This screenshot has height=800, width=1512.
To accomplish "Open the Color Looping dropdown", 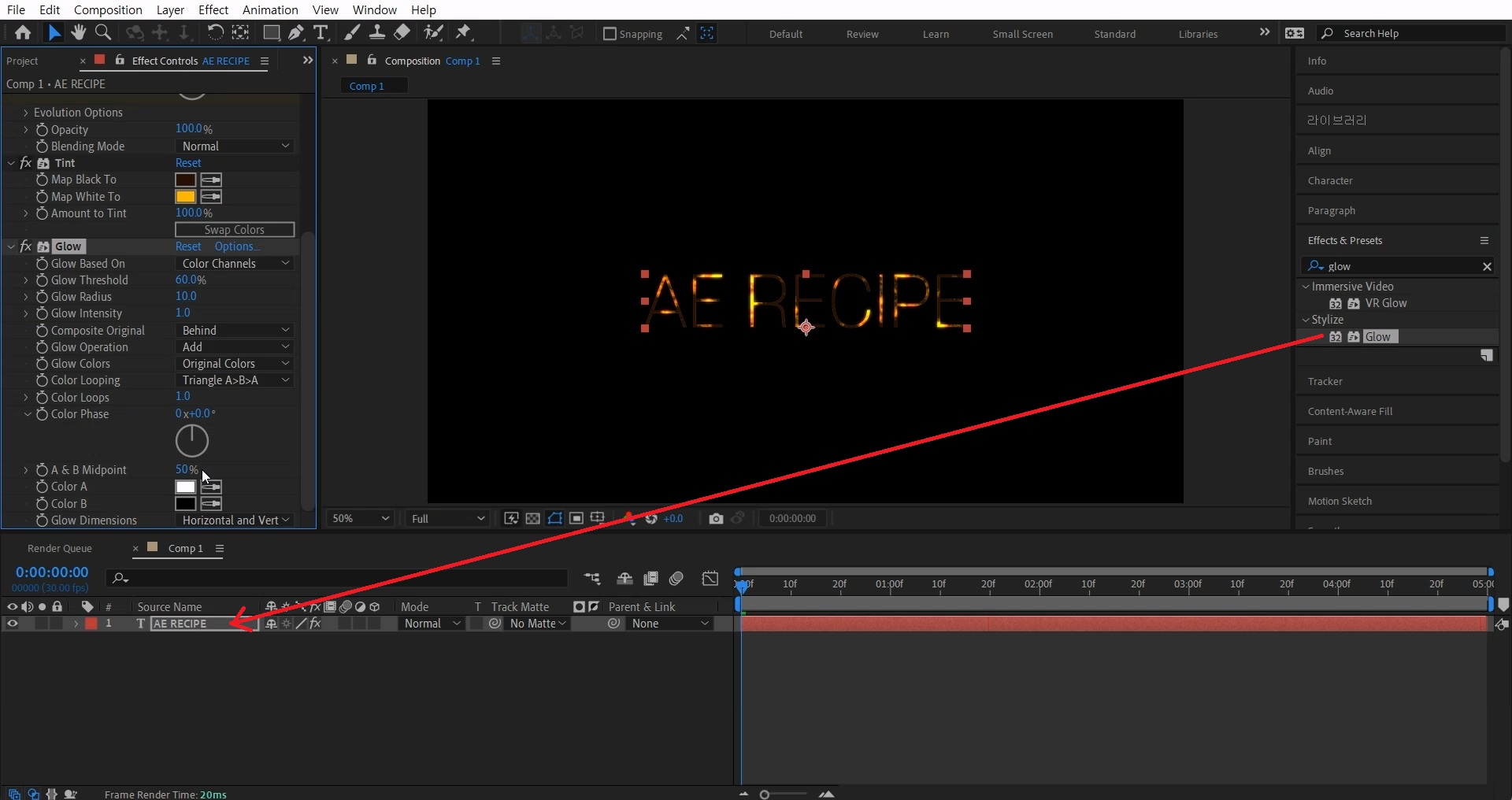I will click(235, 380).
